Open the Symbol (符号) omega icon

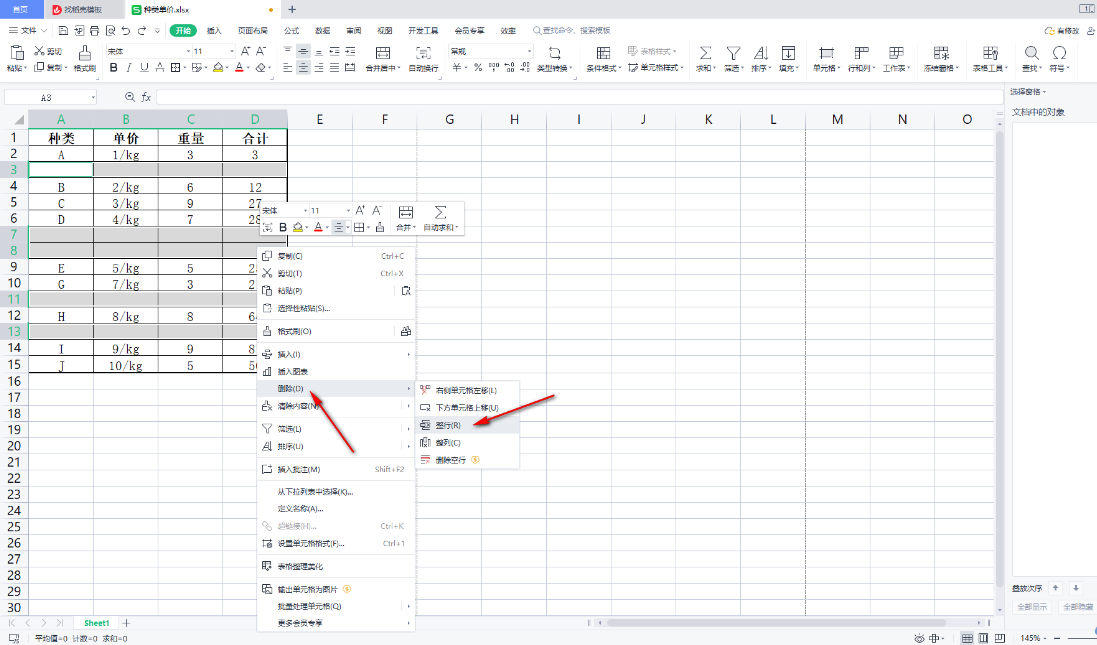click(1059, 53)
